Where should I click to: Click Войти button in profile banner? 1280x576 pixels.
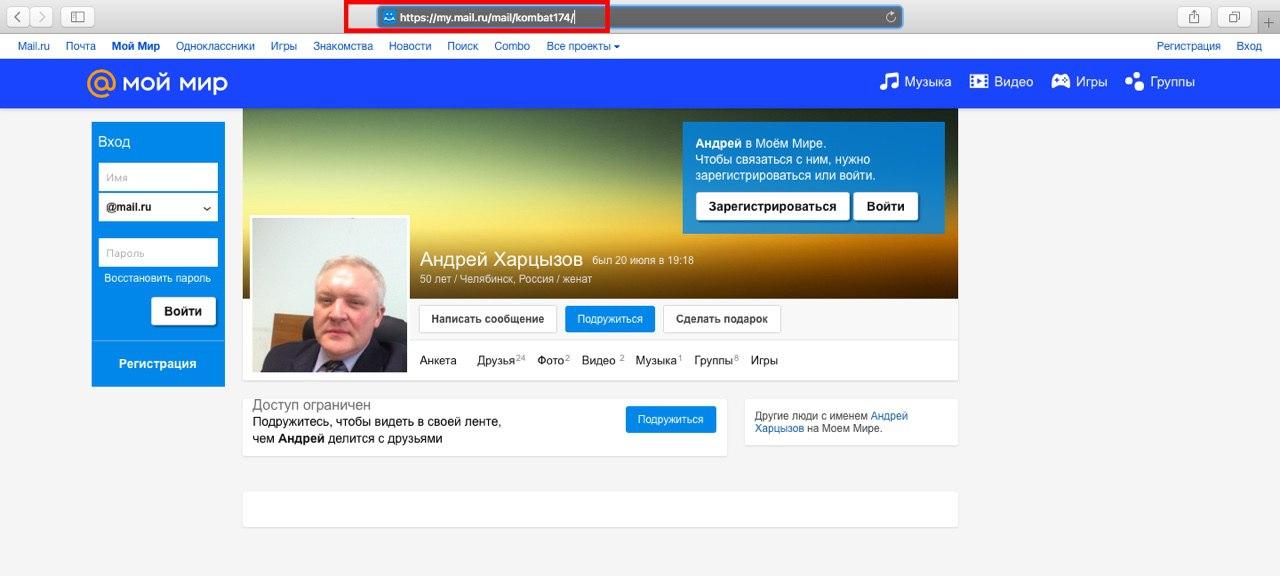886,206
